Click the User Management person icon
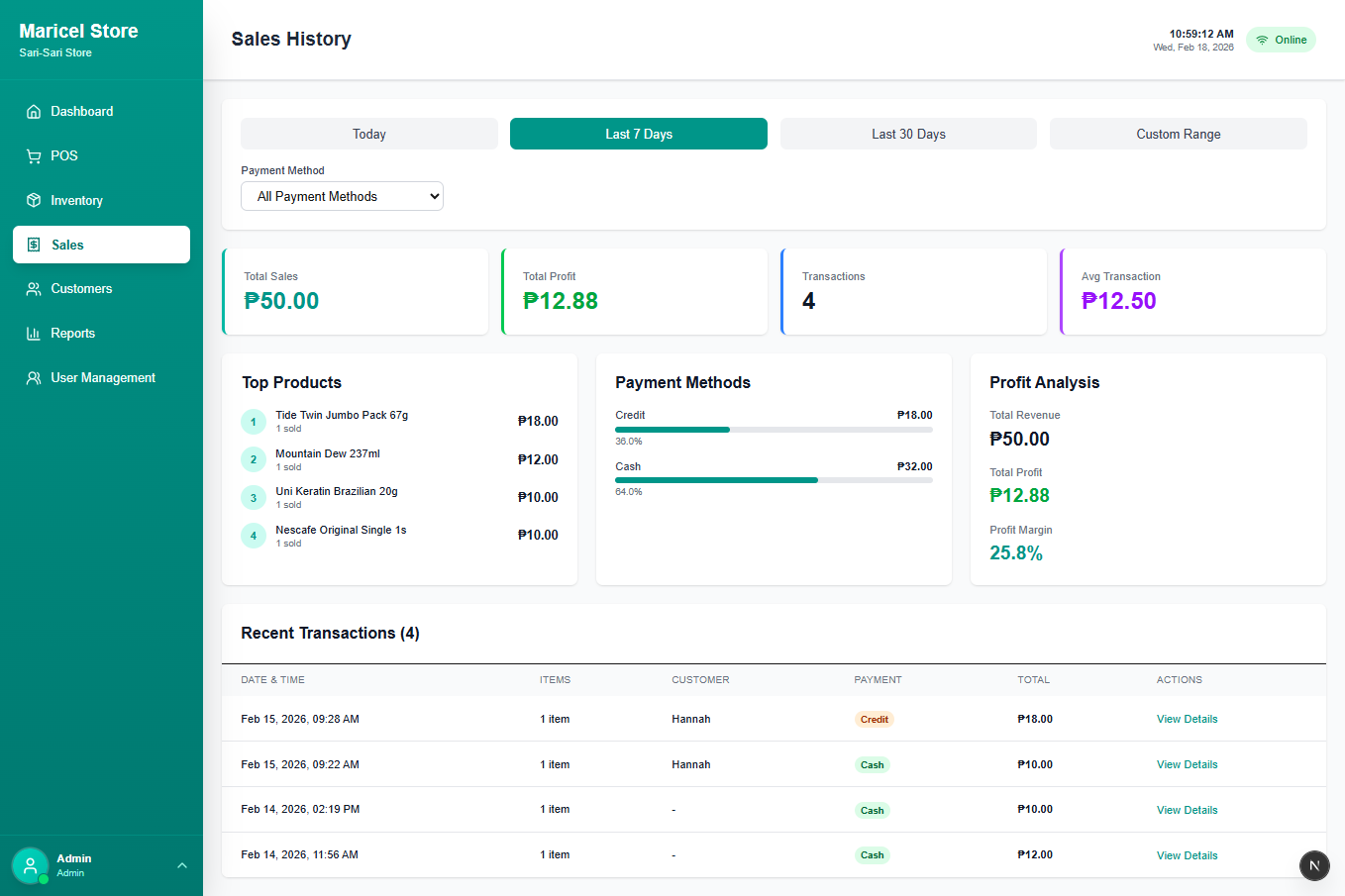This screenshot has height=896, width=1345. [34, 378]
